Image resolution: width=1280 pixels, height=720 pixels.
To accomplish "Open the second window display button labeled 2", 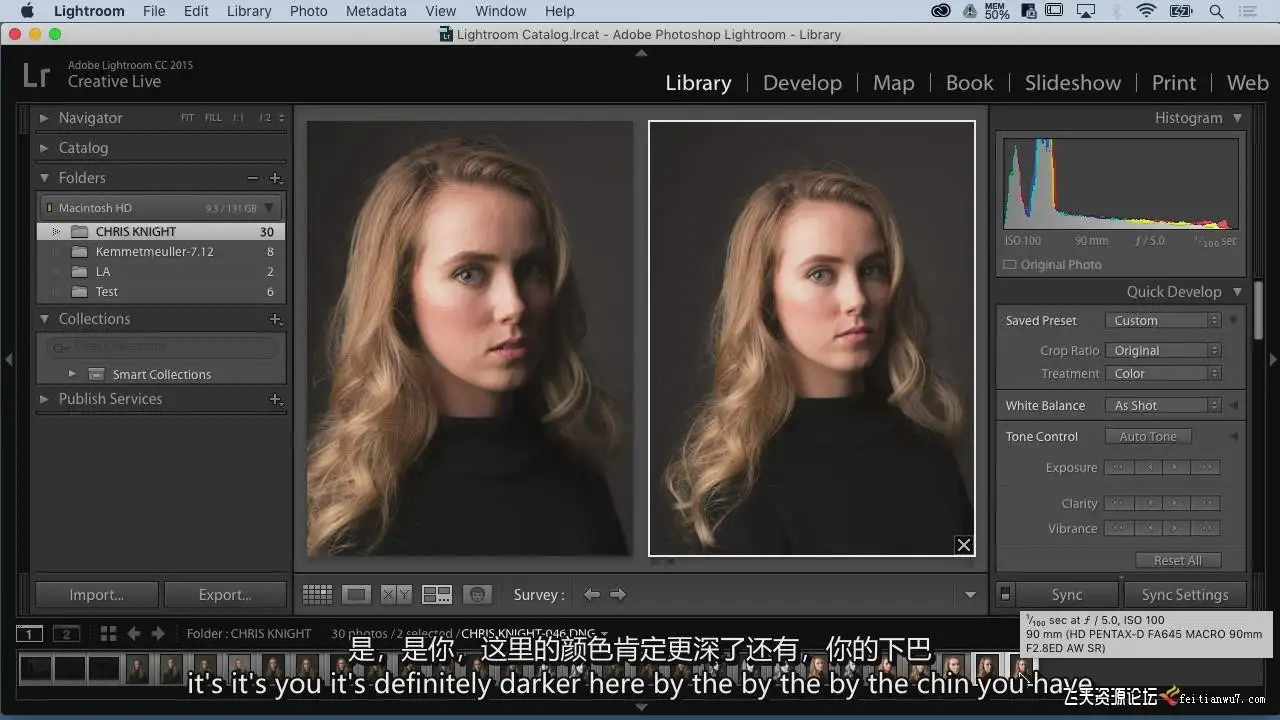I will pos(66,633).
